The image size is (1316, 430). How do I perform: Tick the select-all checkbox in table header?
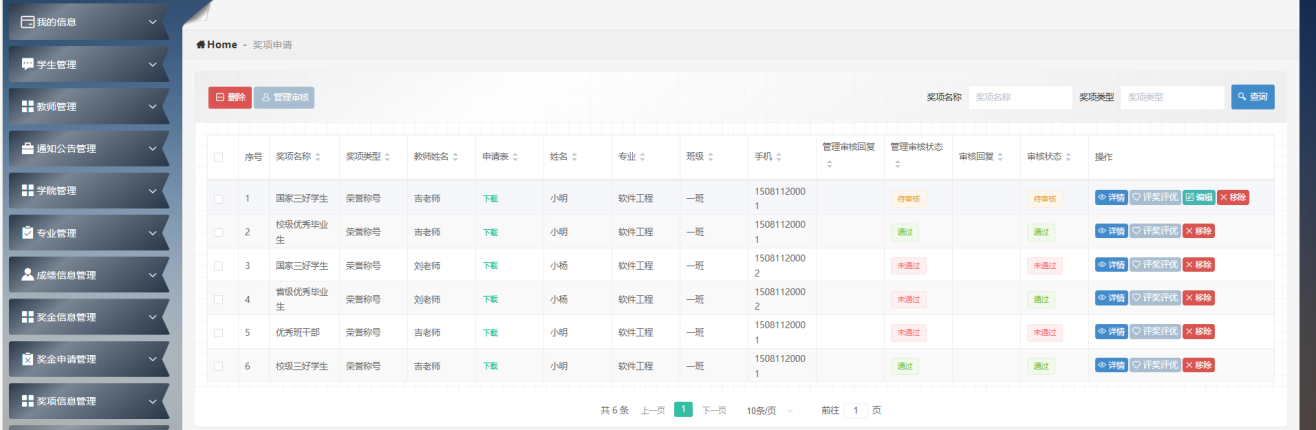pyautogui.click(x=219, y=157)
